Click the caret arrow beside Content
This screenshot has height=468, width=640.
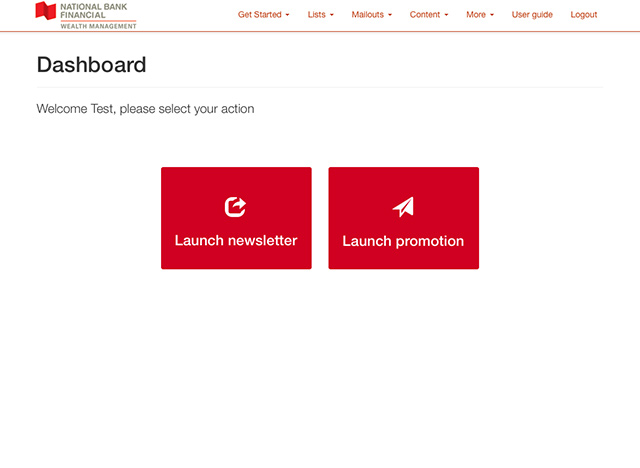(x=446, y=16)
